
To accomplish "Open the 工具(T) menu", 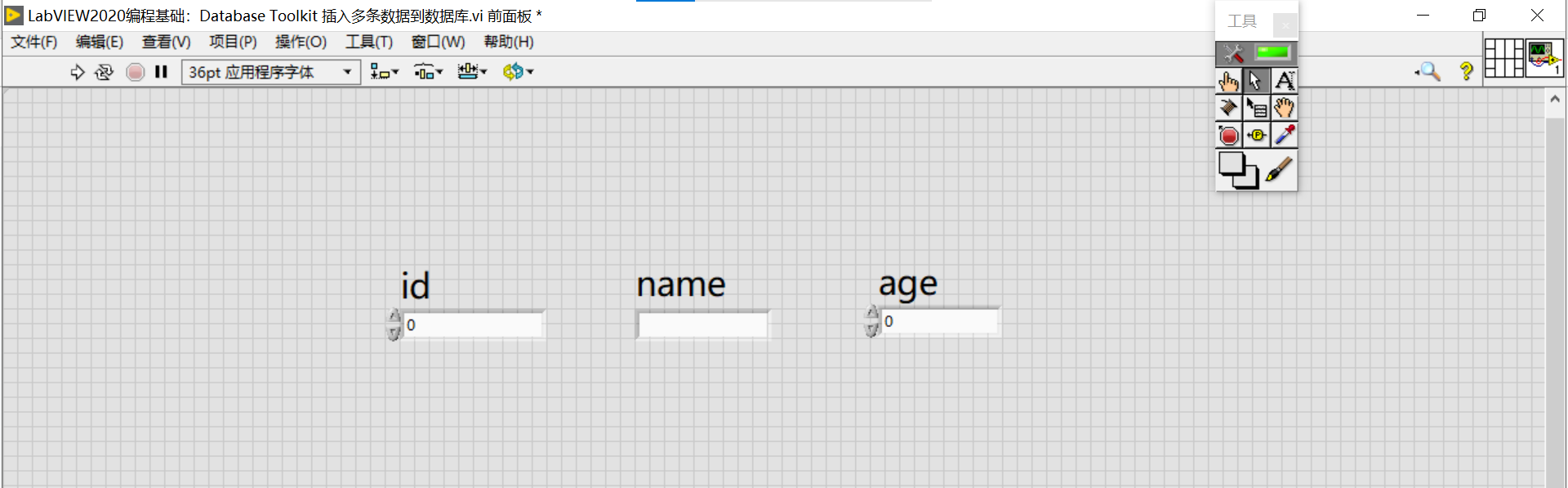I will tap(368, 42).
